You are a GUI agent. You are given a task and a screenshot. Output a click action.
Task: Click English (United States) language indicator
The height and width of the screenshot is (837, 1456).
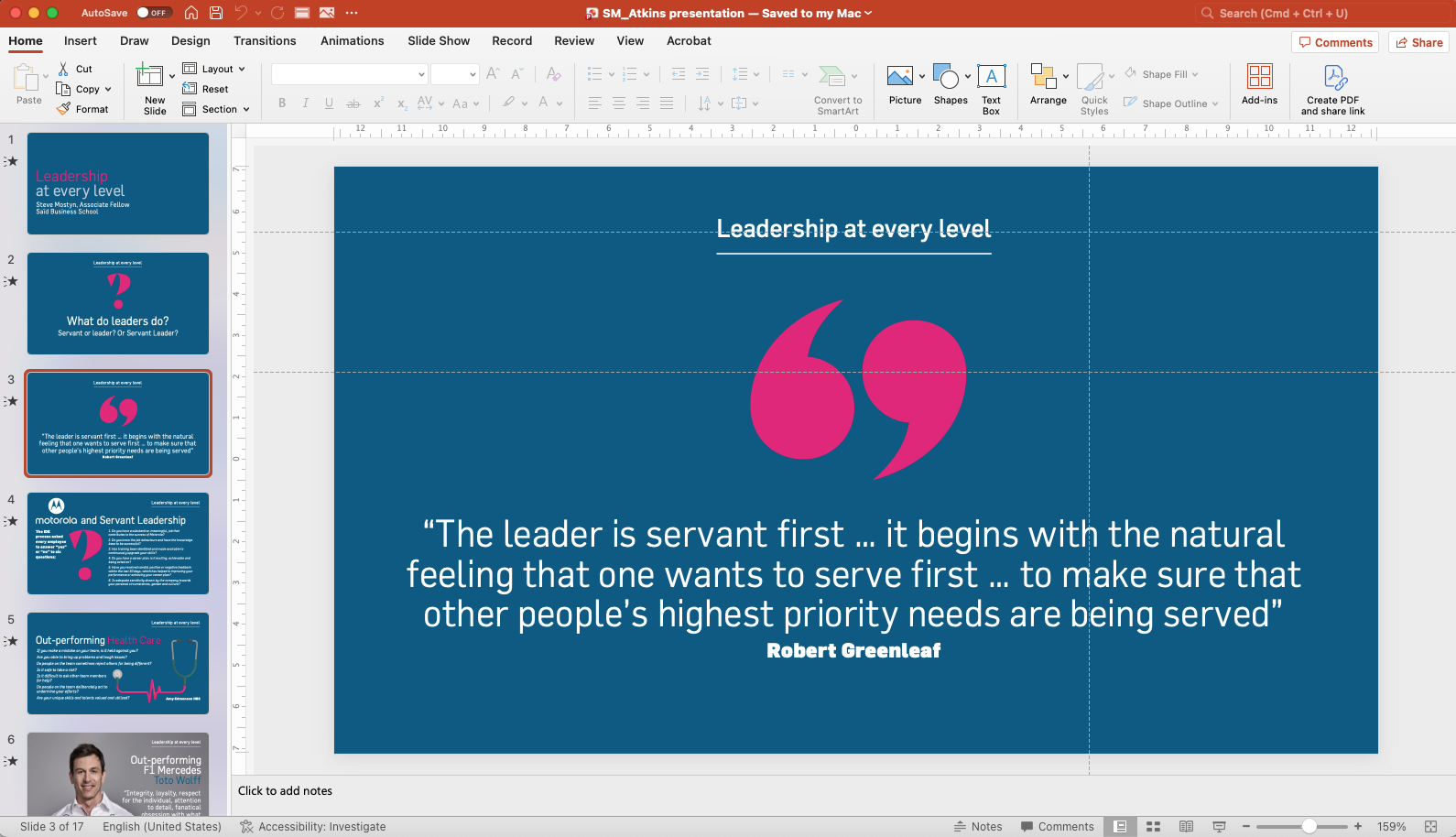point(162,826)
